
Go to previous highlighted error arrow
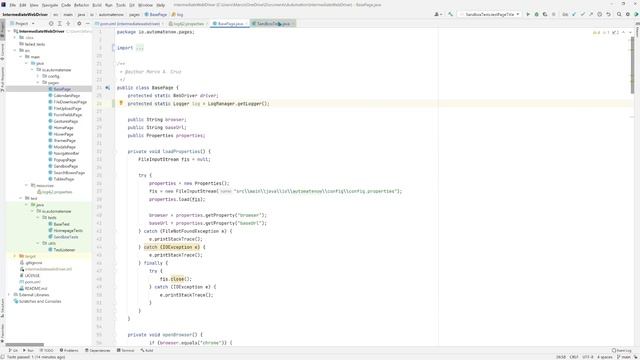pos(623,32)
